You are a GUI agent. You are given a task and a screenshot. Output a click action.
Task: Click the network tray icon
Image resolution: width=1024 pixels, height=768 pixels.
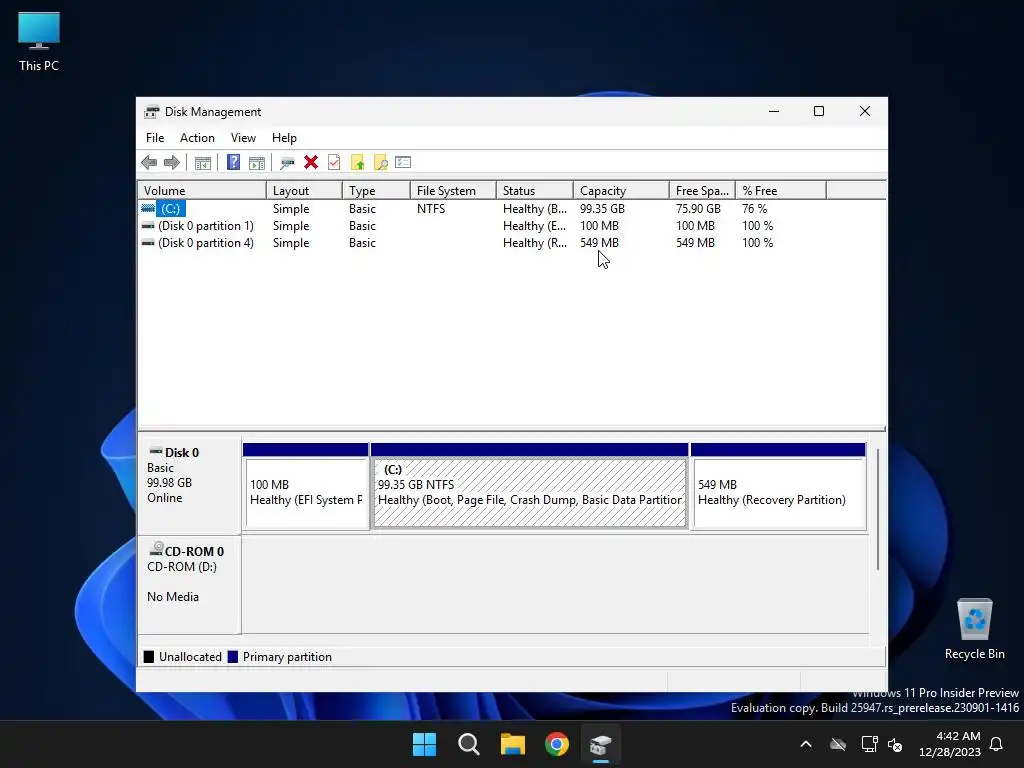[869, 744]
